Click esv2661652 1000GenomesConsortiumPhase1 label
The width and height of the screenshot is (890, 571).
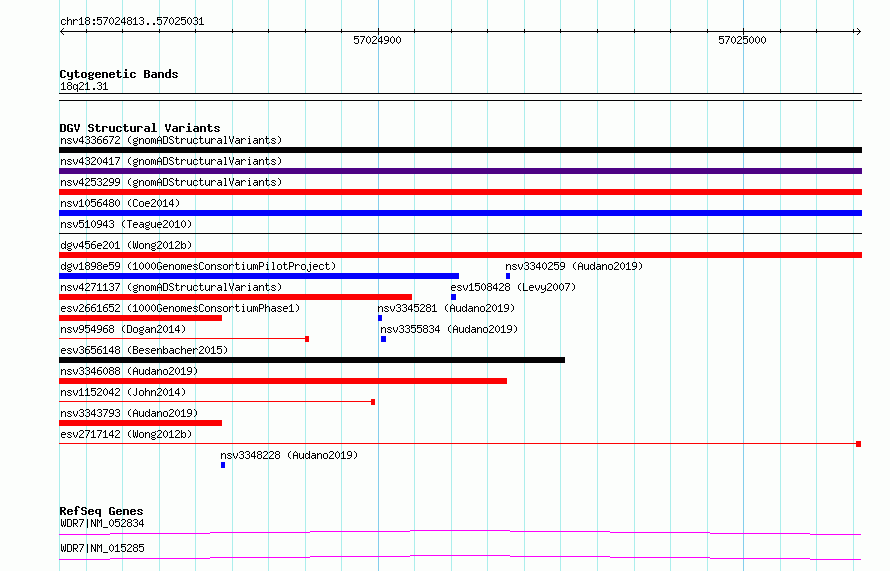180,308
